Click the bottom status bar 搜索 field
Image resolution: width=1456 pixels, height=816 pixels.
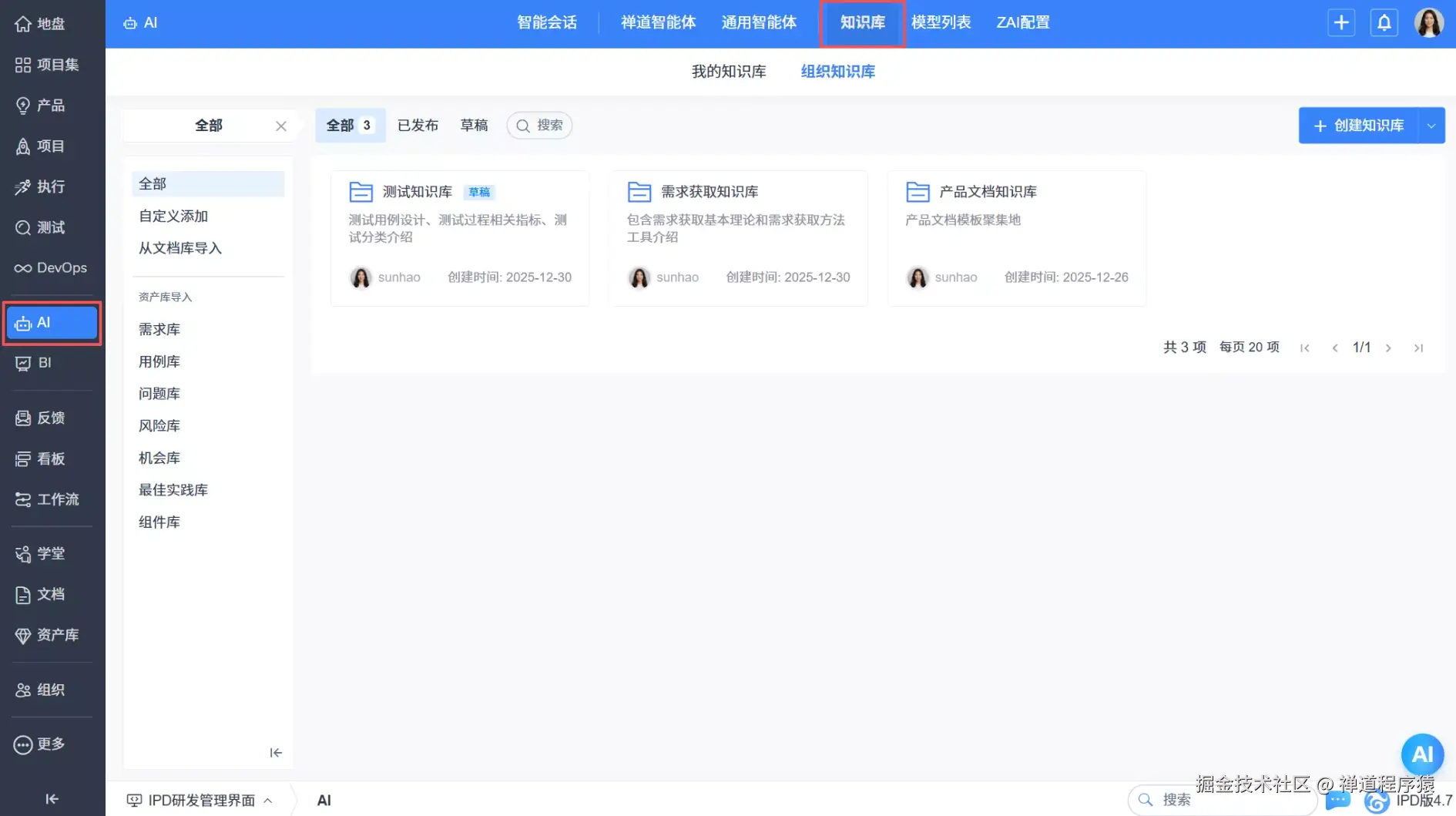(1223, 801)
